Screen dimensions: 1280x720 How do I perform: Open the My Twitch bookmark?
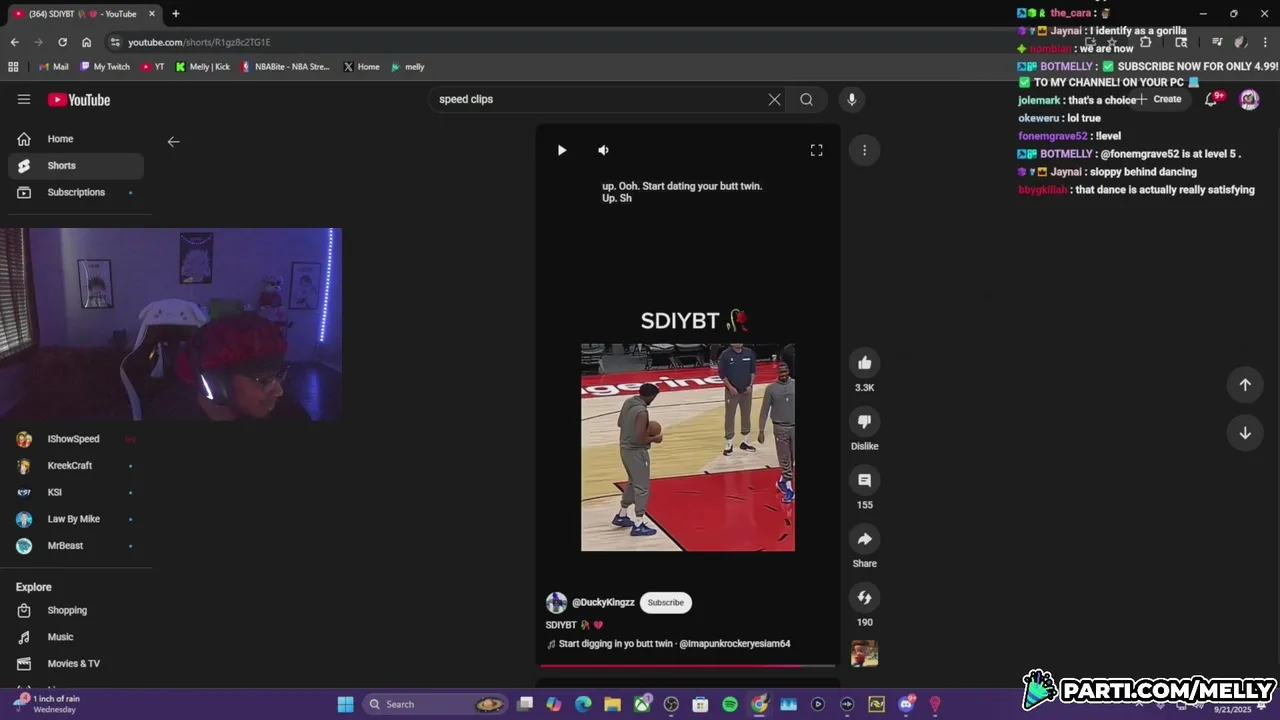(105, 67)
